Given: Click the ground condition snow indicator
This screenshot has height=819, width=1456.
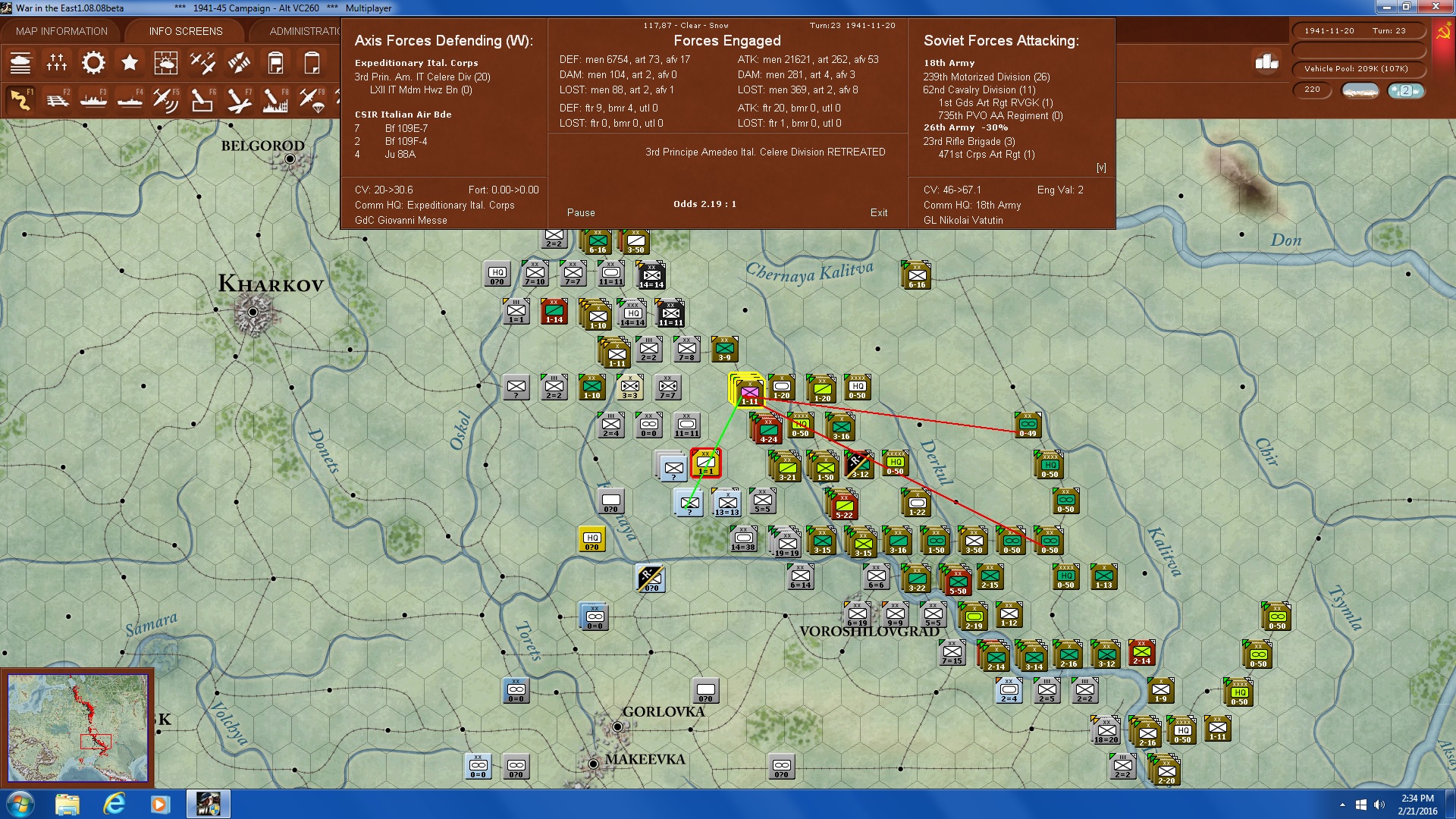Looking at the screenshot, I should [x=1360, y=90].
